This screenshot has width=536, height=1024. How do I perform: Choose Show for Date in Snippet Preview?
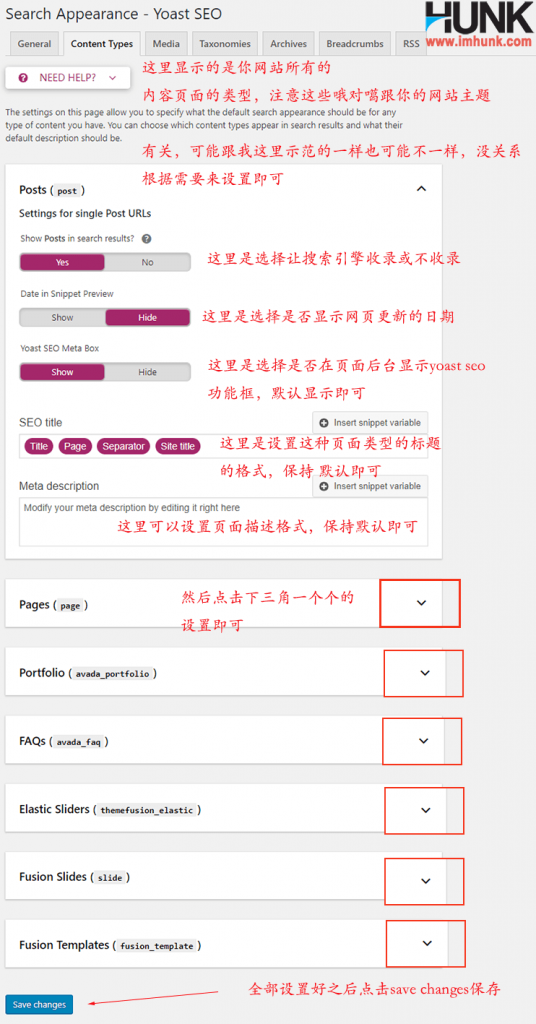[x=62, y=317]
